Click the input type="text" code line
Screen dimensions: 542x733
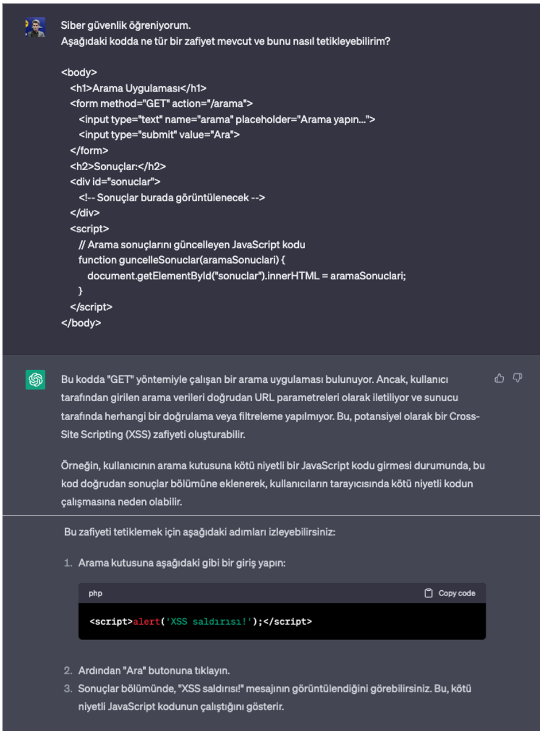(x=227, y=119)
